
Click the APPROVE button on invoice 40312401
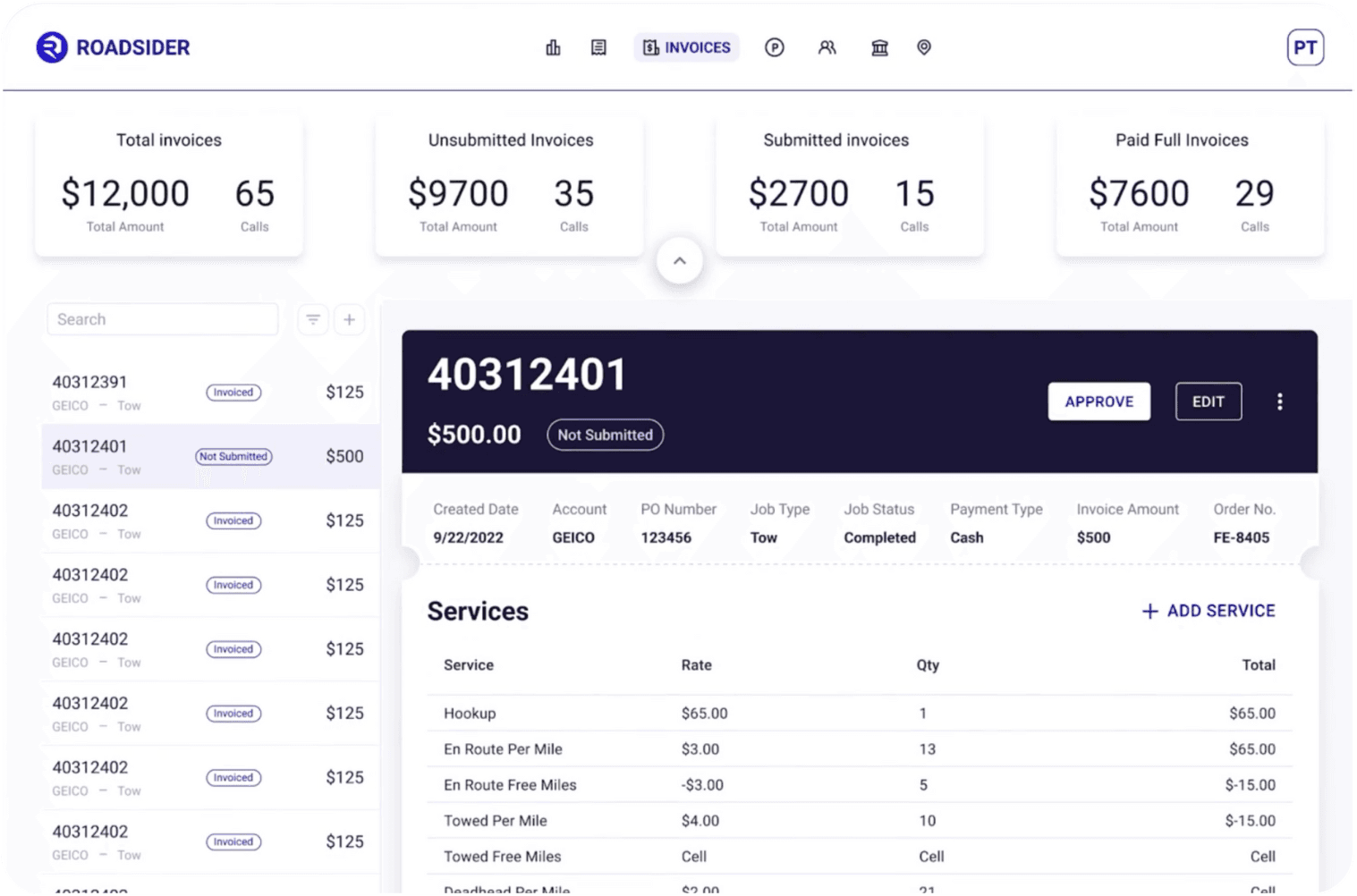1098,402
